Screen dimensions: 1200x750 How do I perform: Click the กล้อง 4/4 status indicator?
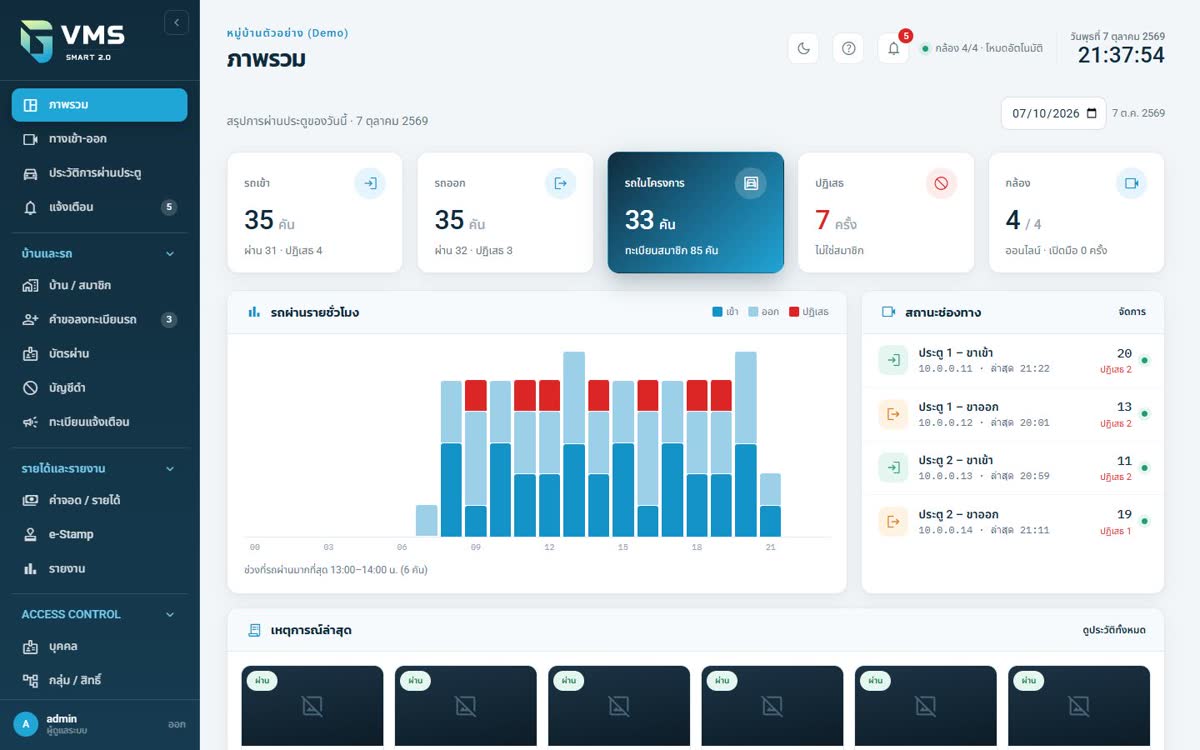tap(982, 48)
